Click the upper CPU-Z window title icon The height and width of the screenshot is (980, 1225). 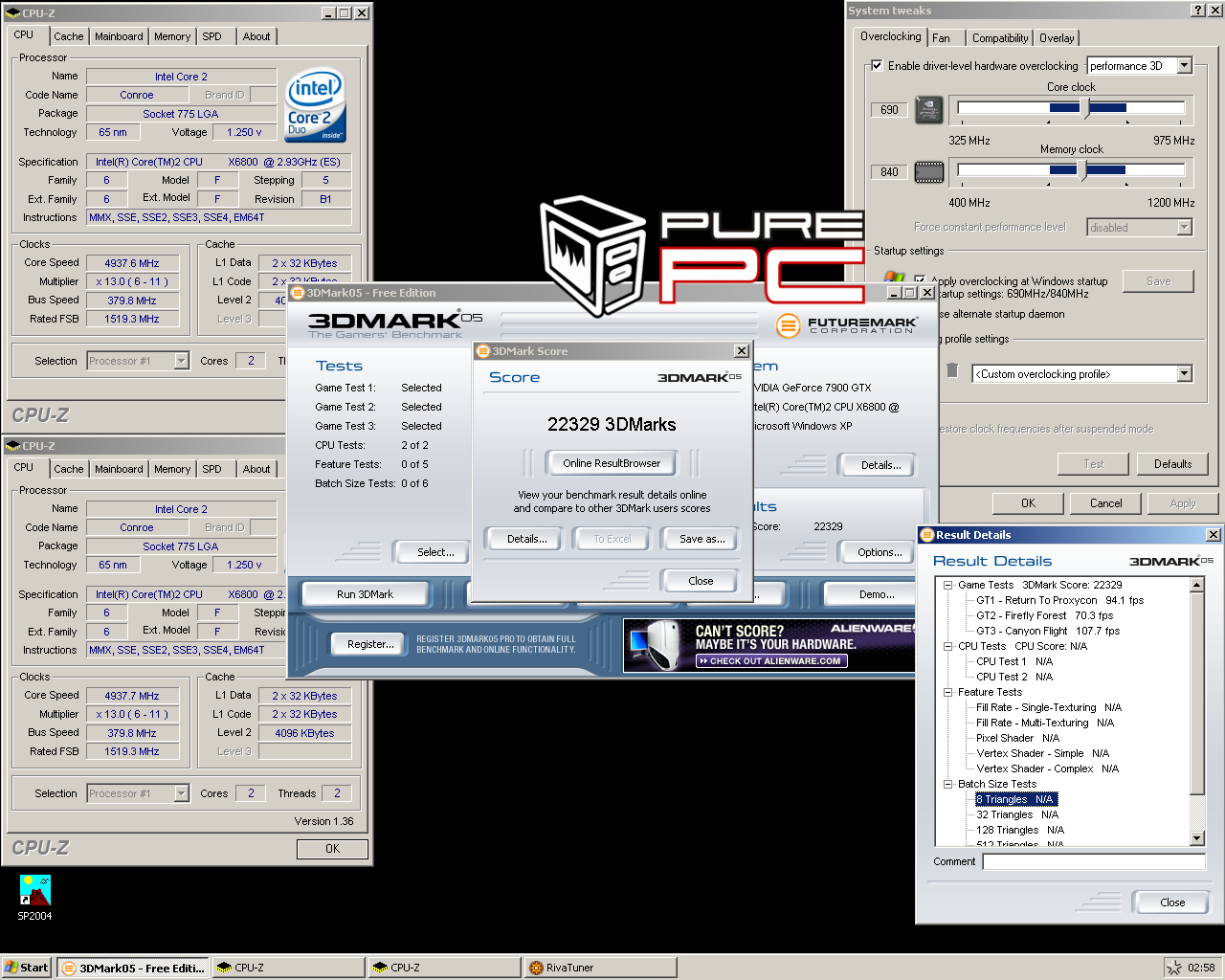(13, 13)
